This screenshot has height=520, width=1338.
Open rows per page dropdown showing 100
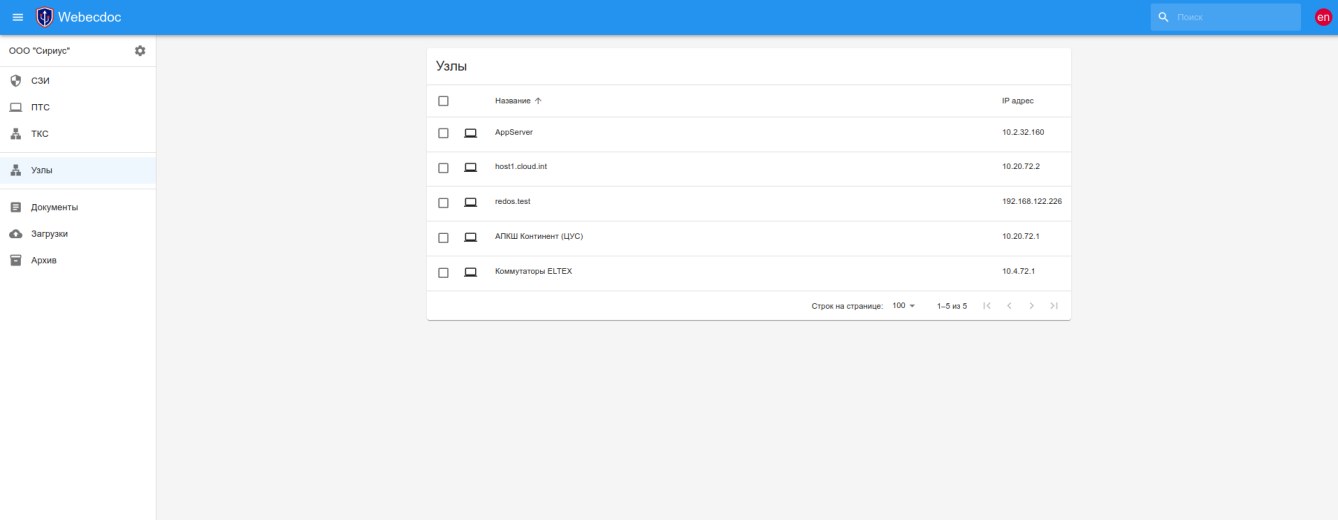904,305
